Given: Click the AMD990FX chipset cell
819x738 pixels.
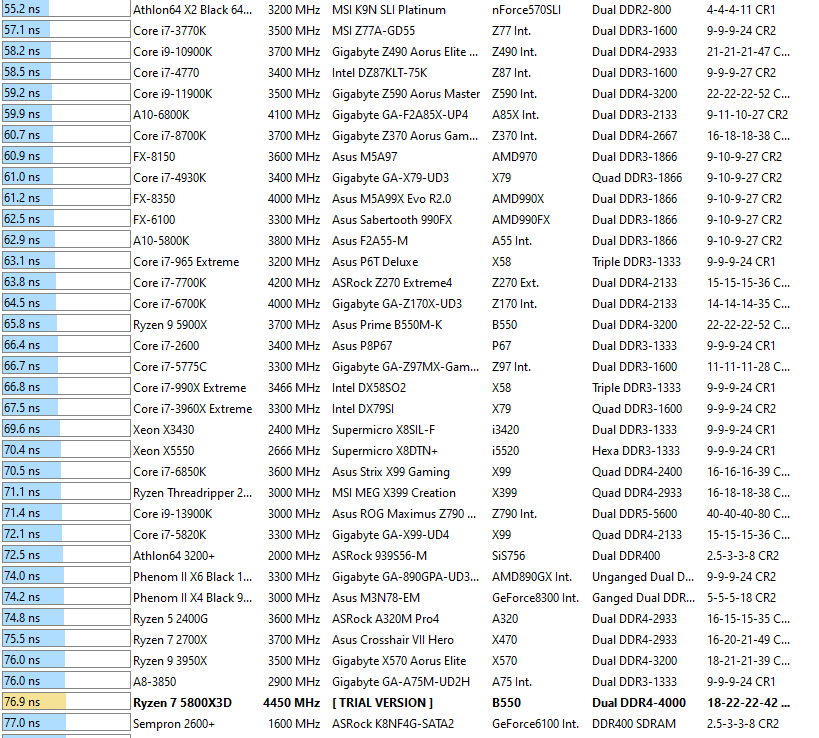Looking at the screenshot, I should pyautogui.click(x=521, y=220).
